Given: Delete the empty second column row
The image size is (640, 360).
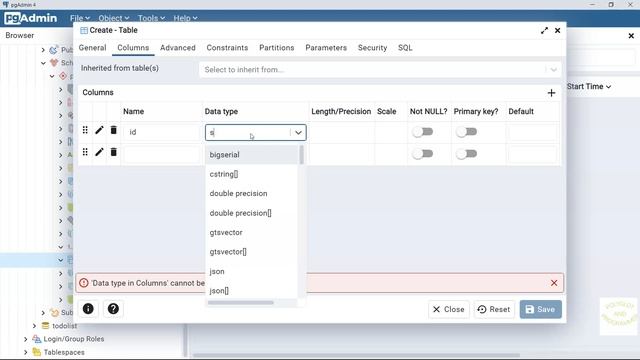Looking at the screenshot, I should [113, 152].
